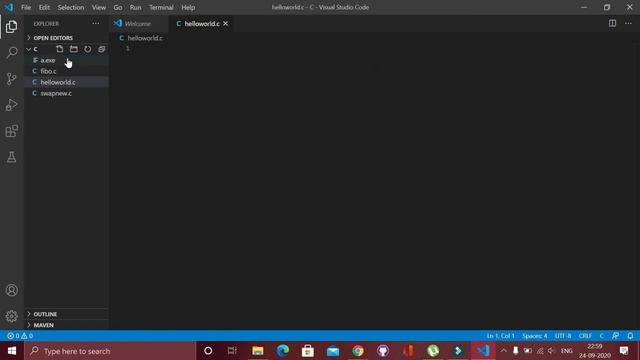Open File Explorer from taskbar
Image resolution: width=640 pixels, height=360 pixels.
point(258,351)
